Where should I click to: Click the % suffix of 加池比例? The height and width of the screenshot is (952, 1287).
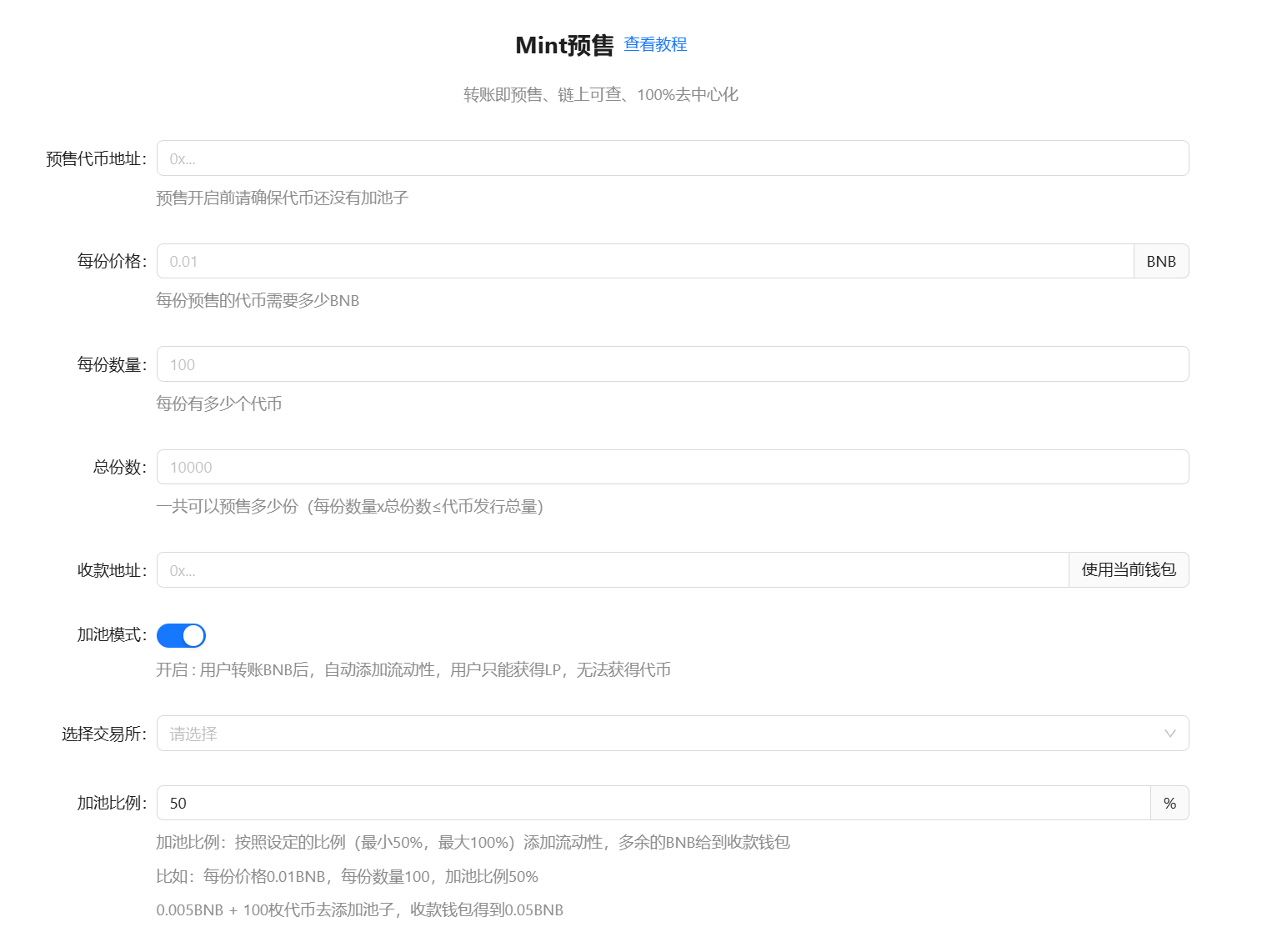point(1169,804)
